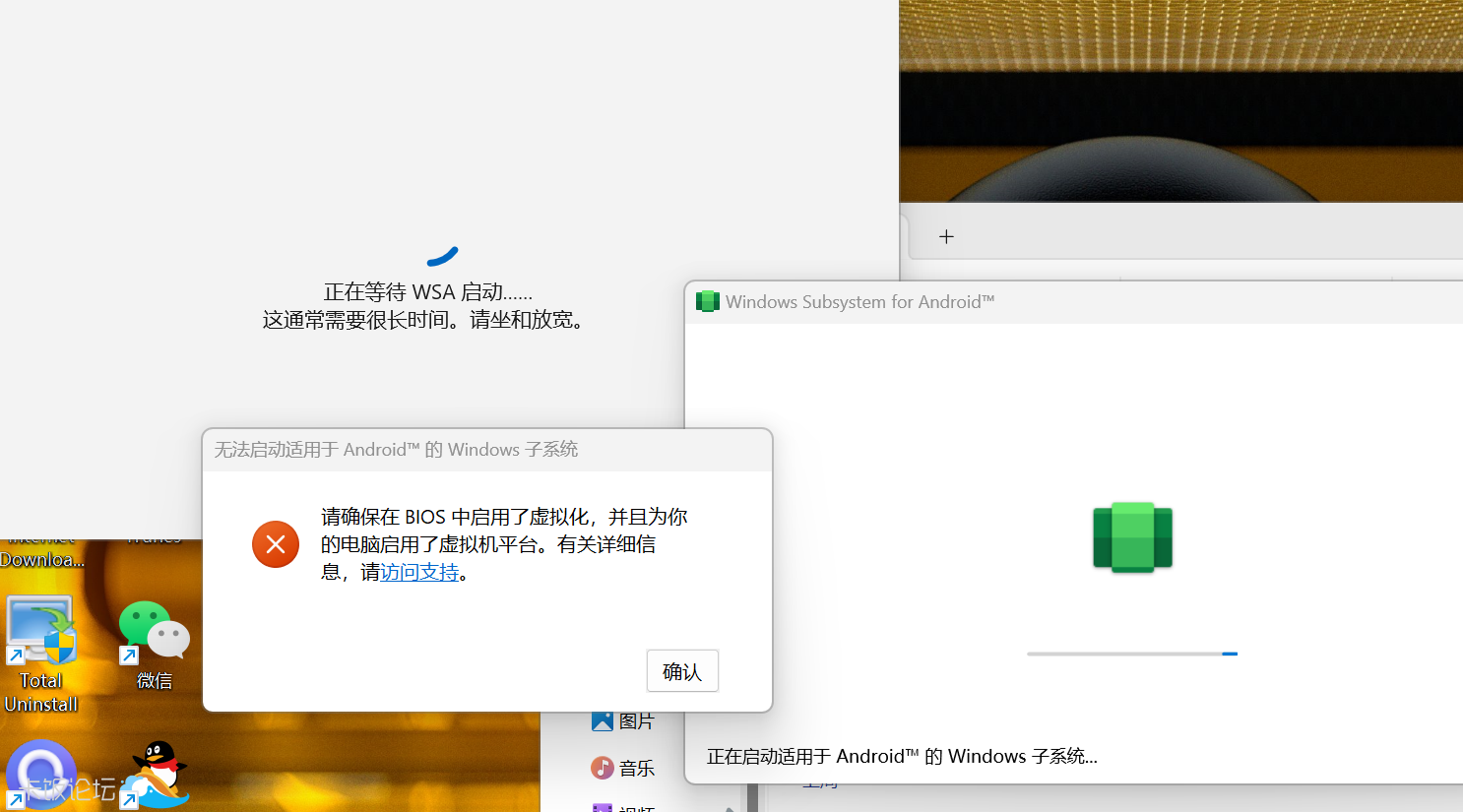Select the 图片 folder in sidebar
This screenshot has height=812, width=1463.
[623, 721]
